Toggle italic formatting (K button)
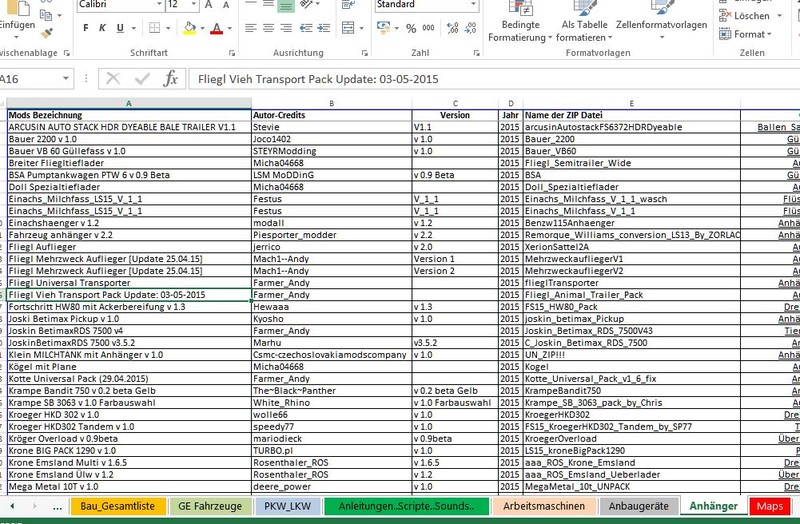Screen dimensions: 800x524 pyautogui.click(x=100, y=29)
